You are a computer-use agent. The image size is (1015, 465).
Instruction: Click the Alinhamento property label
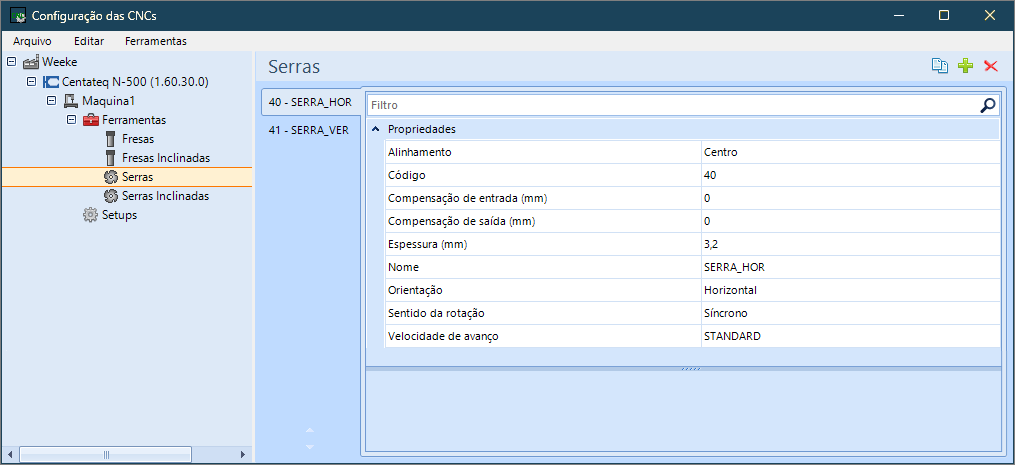click(x=419, y=152)
